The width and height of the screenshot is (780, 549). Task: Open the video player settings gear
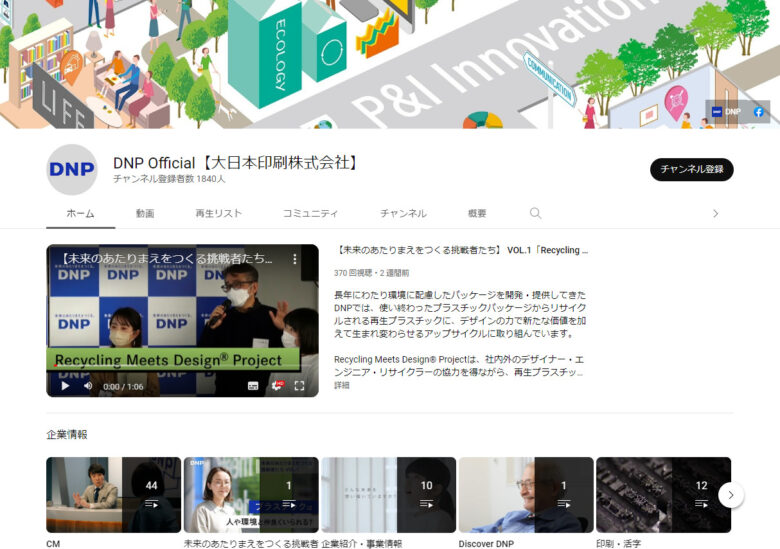pos(277,386)
